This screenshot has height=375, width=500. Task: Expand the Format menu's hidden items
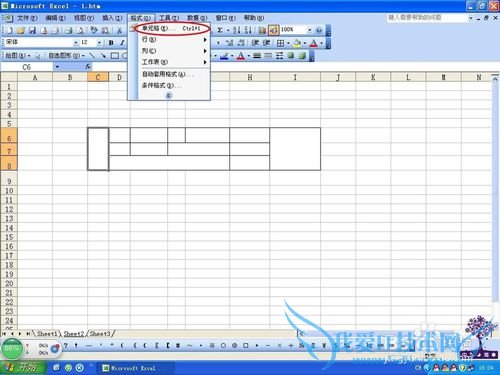click(x=169, y=95)
